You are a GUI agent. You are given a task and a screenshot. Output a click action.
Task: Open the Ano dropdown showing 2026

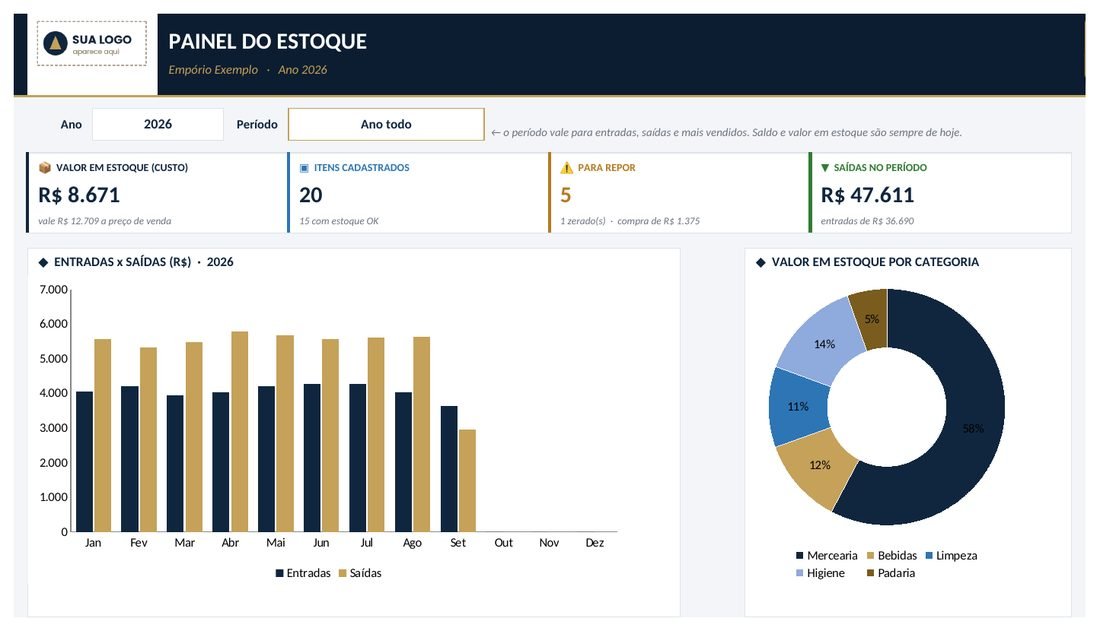tap(158, 124)
